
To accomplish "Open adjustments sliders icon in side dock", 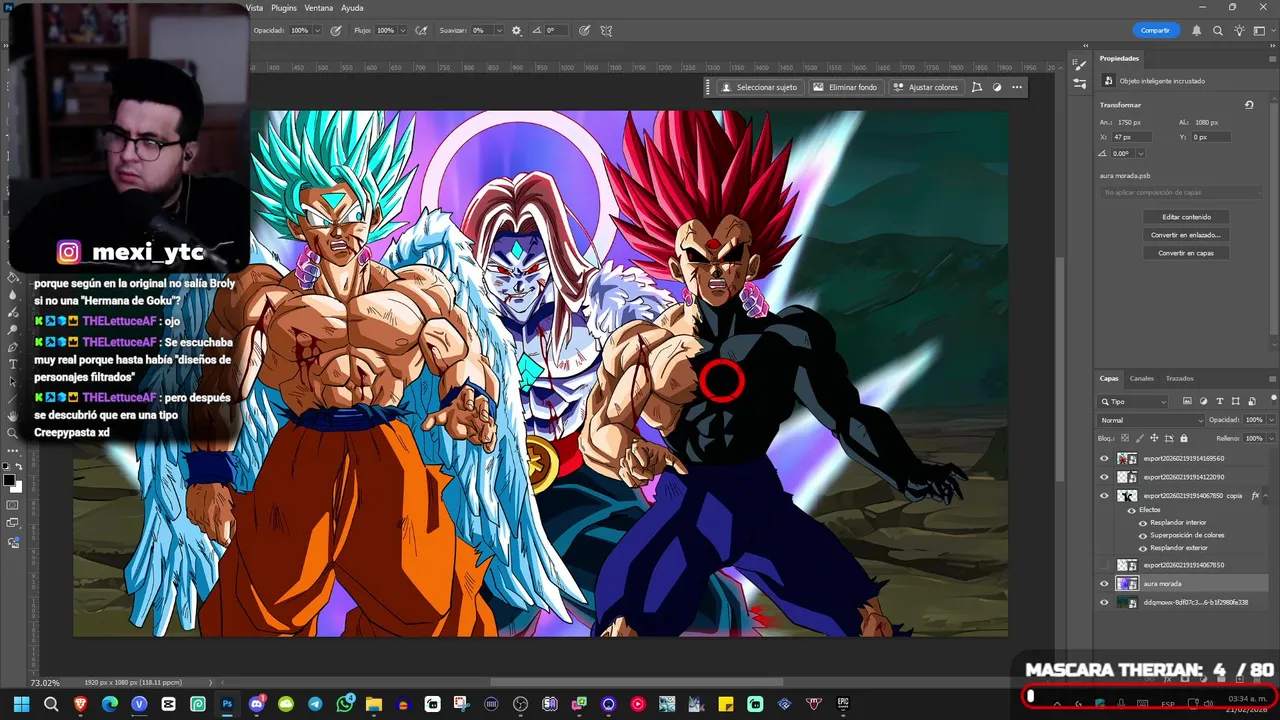I will [x=1080, y=83].
